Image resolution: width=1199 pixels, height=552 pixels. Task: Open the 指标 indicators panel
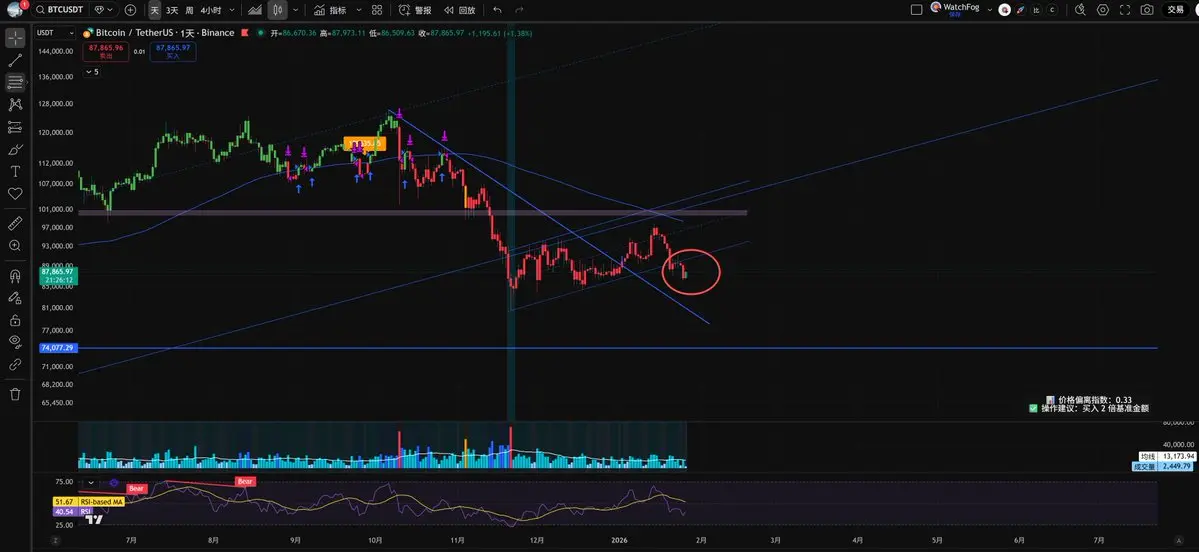point(330,10)
